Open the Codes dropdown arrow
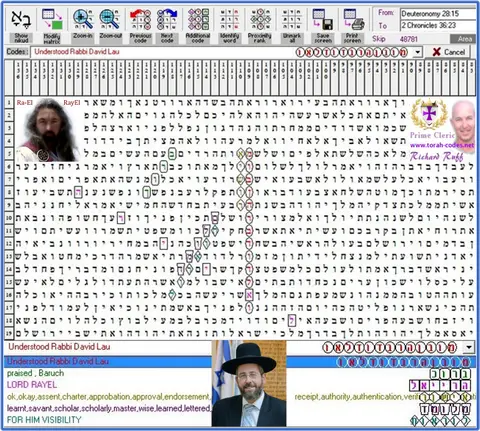 [x=417, y=52]
